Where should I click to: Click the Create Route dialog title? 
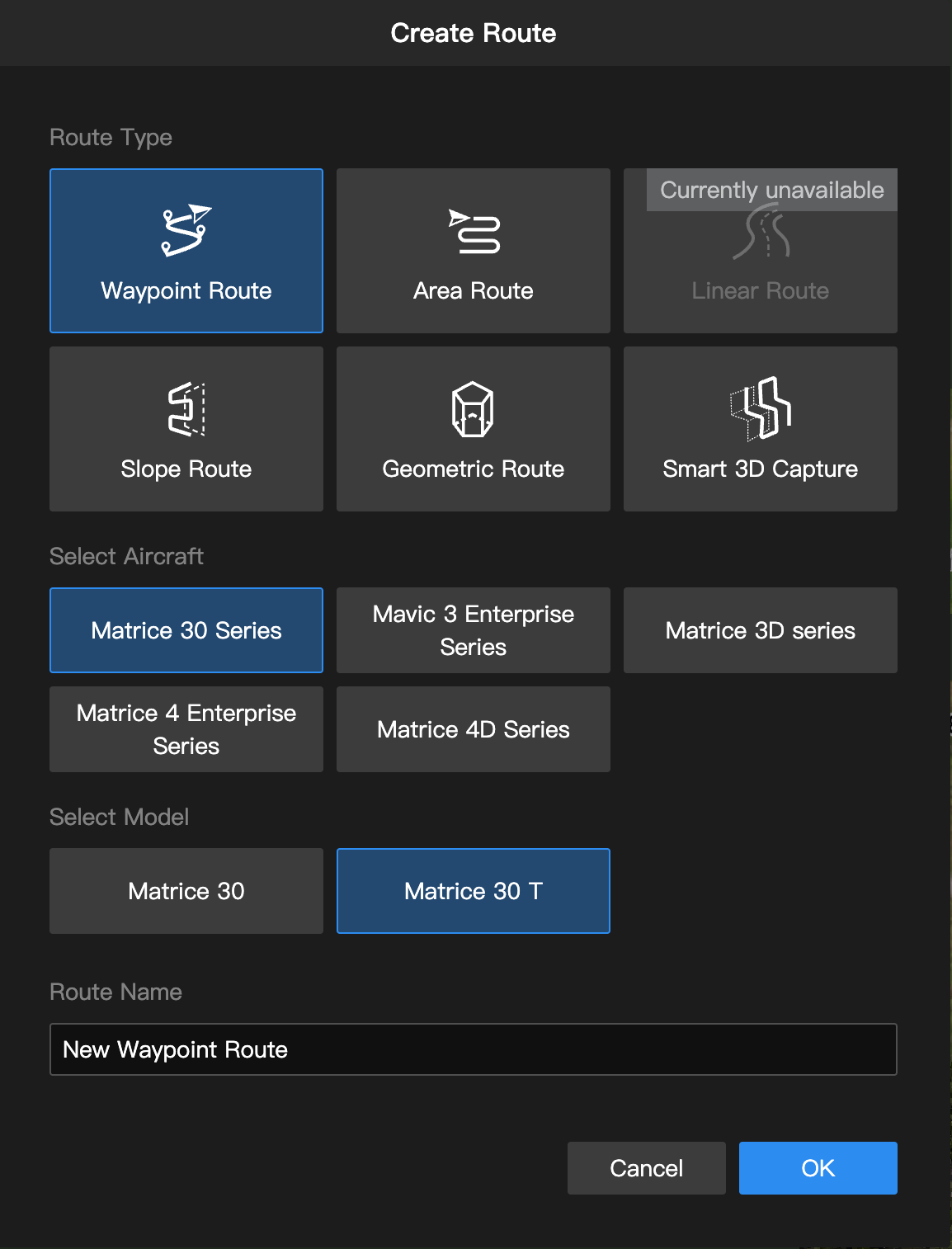click(474, 33)
